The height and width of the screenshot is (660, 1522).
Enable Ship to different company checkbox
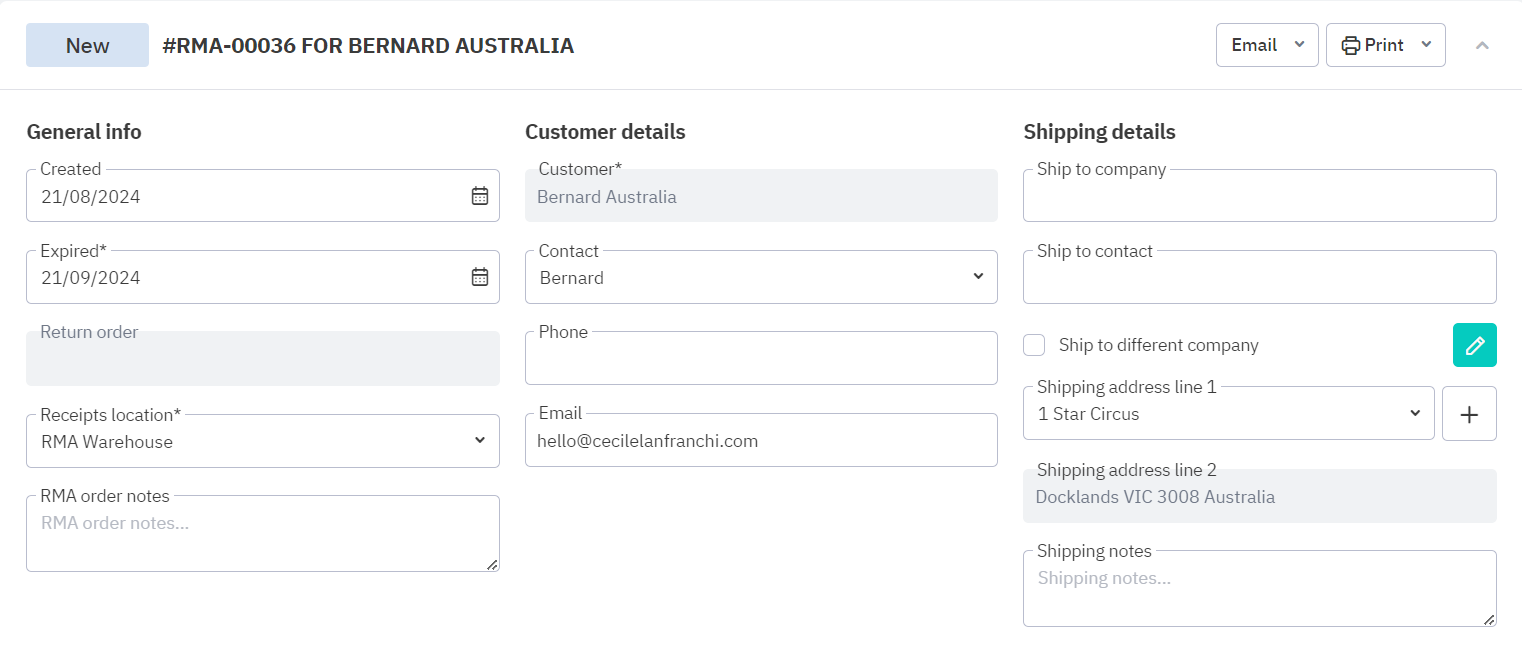(1034, 345)
